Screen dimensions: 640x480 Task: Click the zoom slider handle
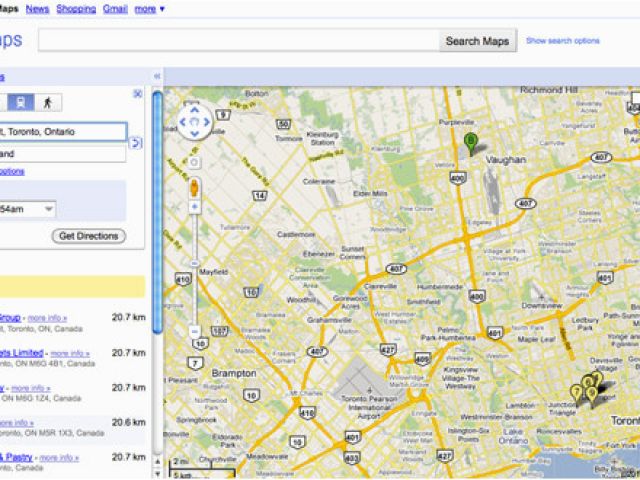(x=195, y=263)
